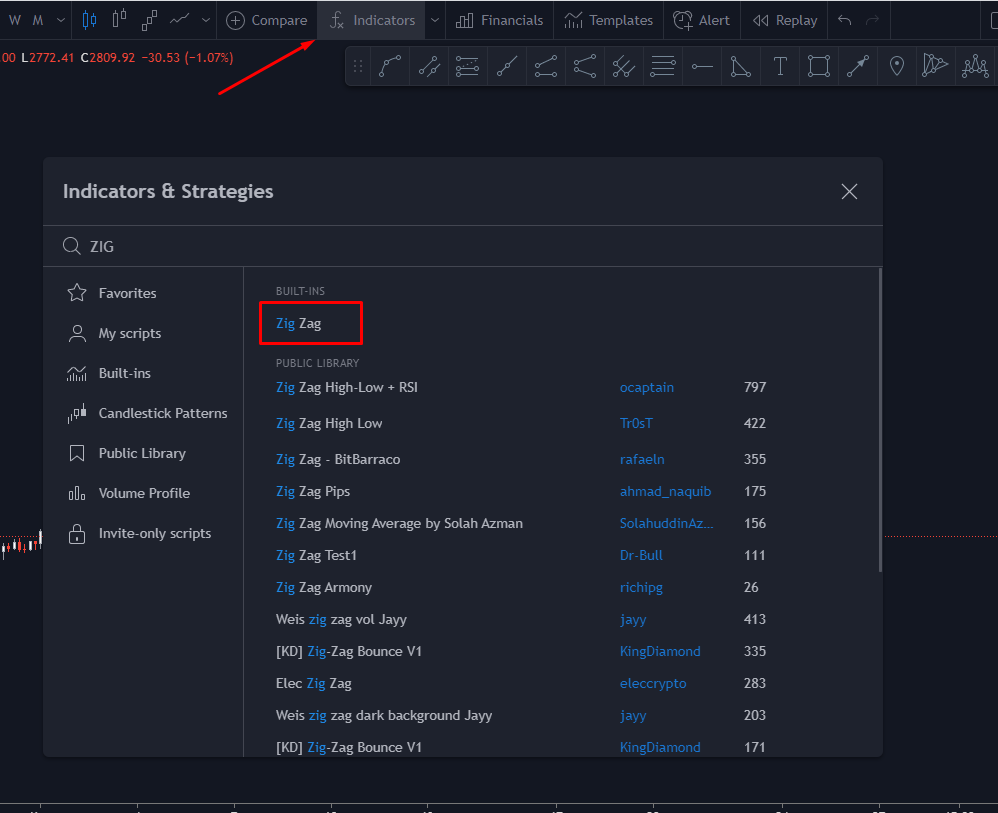Select the triangle pattern tool

tap(935, 65)
